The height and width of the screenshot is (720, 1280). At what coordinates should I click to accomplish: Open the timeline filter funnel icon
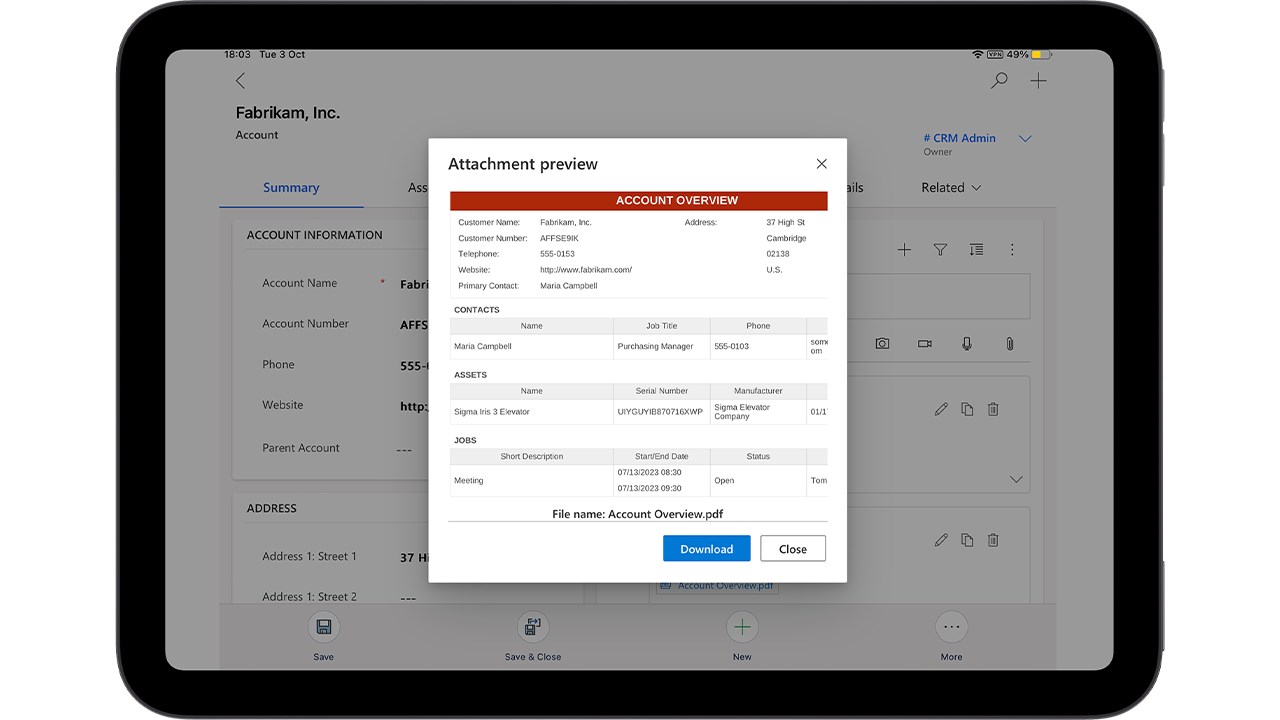pyautogui.click(x=940, y=250)
